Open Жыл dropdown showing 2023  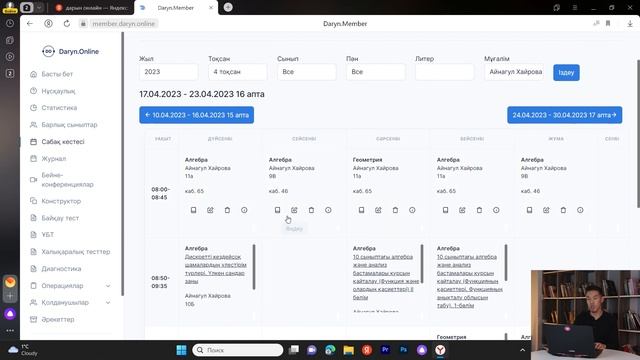(x=169, y=72)
